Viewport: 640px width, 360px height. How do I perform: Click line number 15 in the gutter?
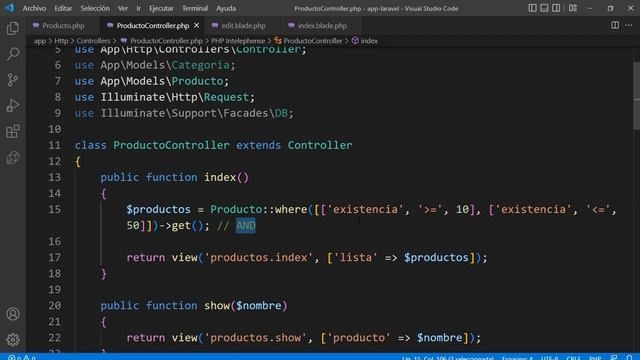[x=55, y=209]
